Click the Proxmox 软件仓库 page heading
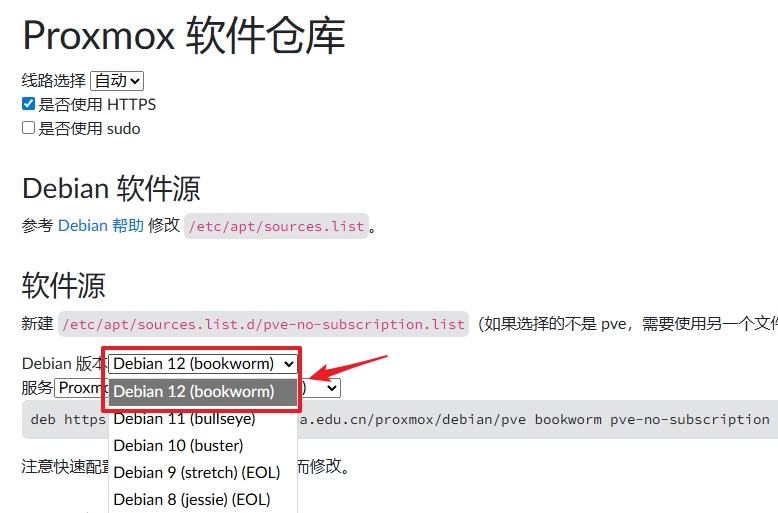Image resolution: width=778 pixels, height=513 pixels. tap(184, 35)
